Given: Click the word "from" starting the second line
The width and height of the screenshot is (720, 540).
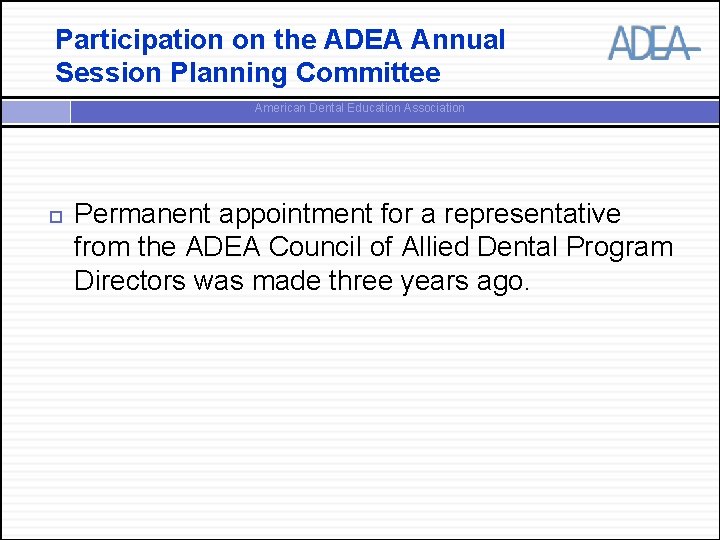Looking at the screenshot, I should point(97,247).
